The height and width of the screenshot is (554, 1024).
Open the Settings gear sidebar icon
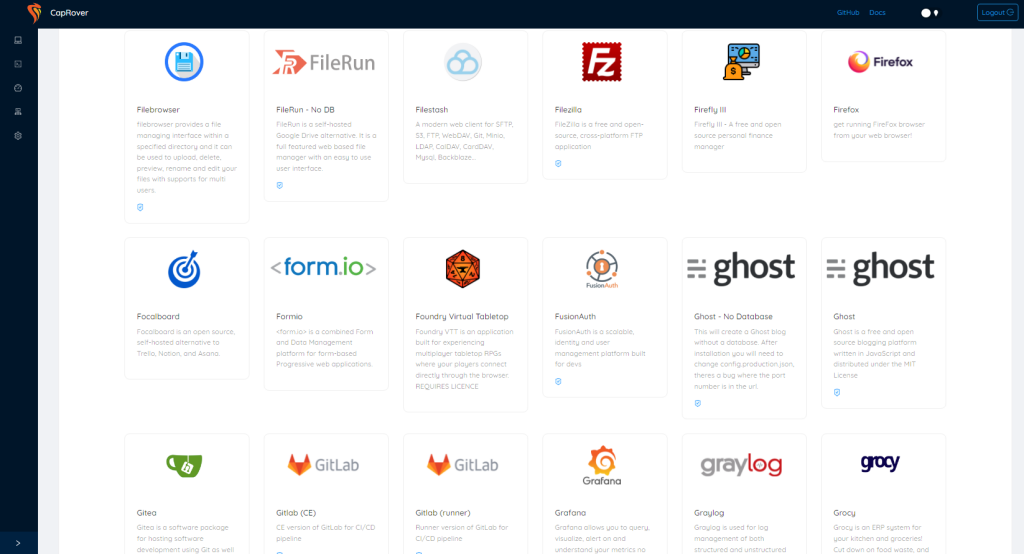[18, 136]
